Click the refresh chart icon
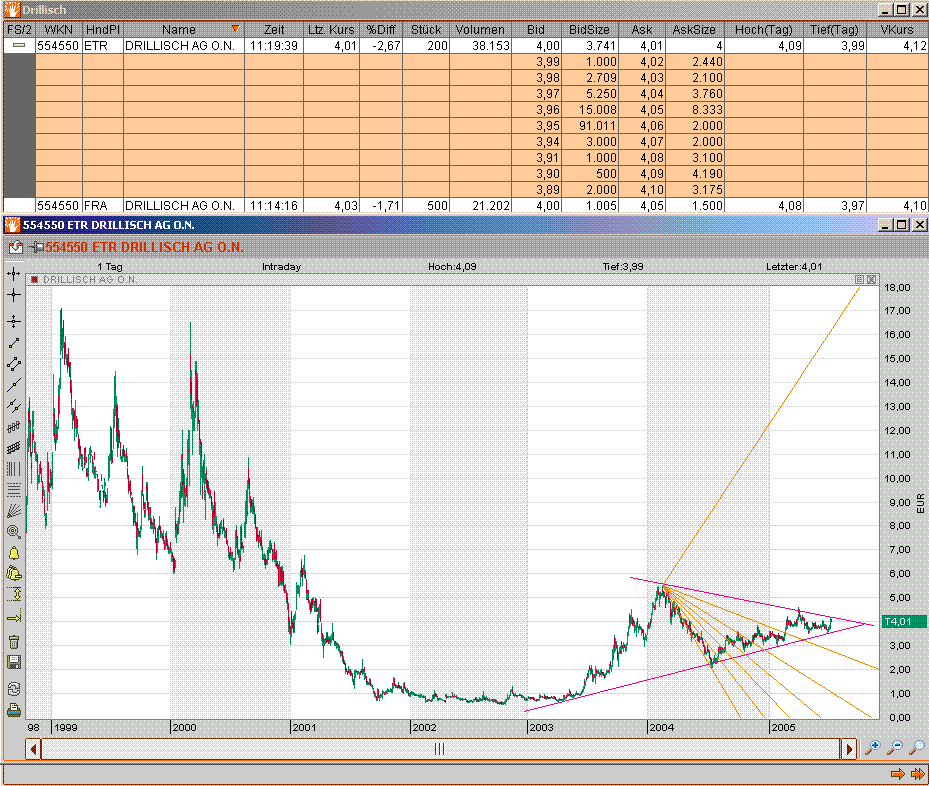The height and width of the screenshot is (786, 929). (14, 688)
